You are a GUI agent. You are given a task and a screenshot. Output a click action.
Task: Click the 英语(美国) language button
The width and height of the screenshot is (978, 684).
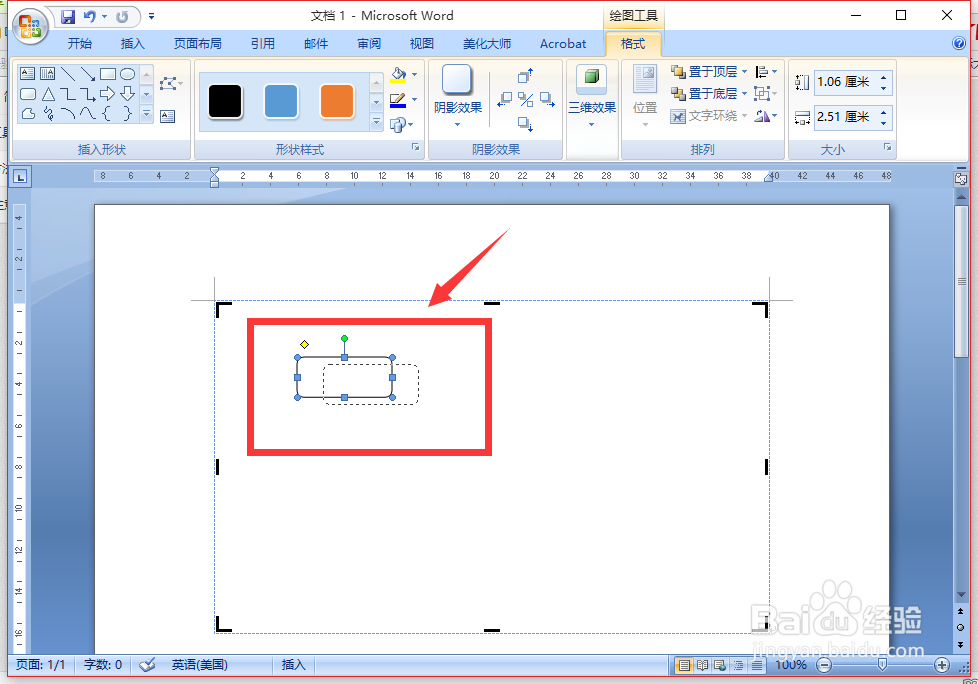pos(200,665)
